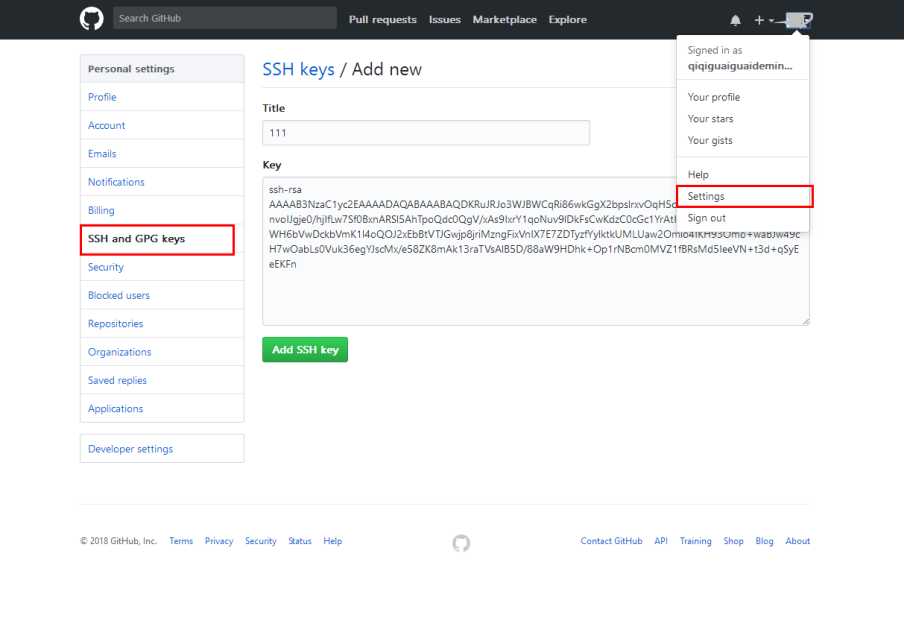Screen dimensions: 905x642
Task: Click the Add SSH key button
Action: (x=305, y=350)
